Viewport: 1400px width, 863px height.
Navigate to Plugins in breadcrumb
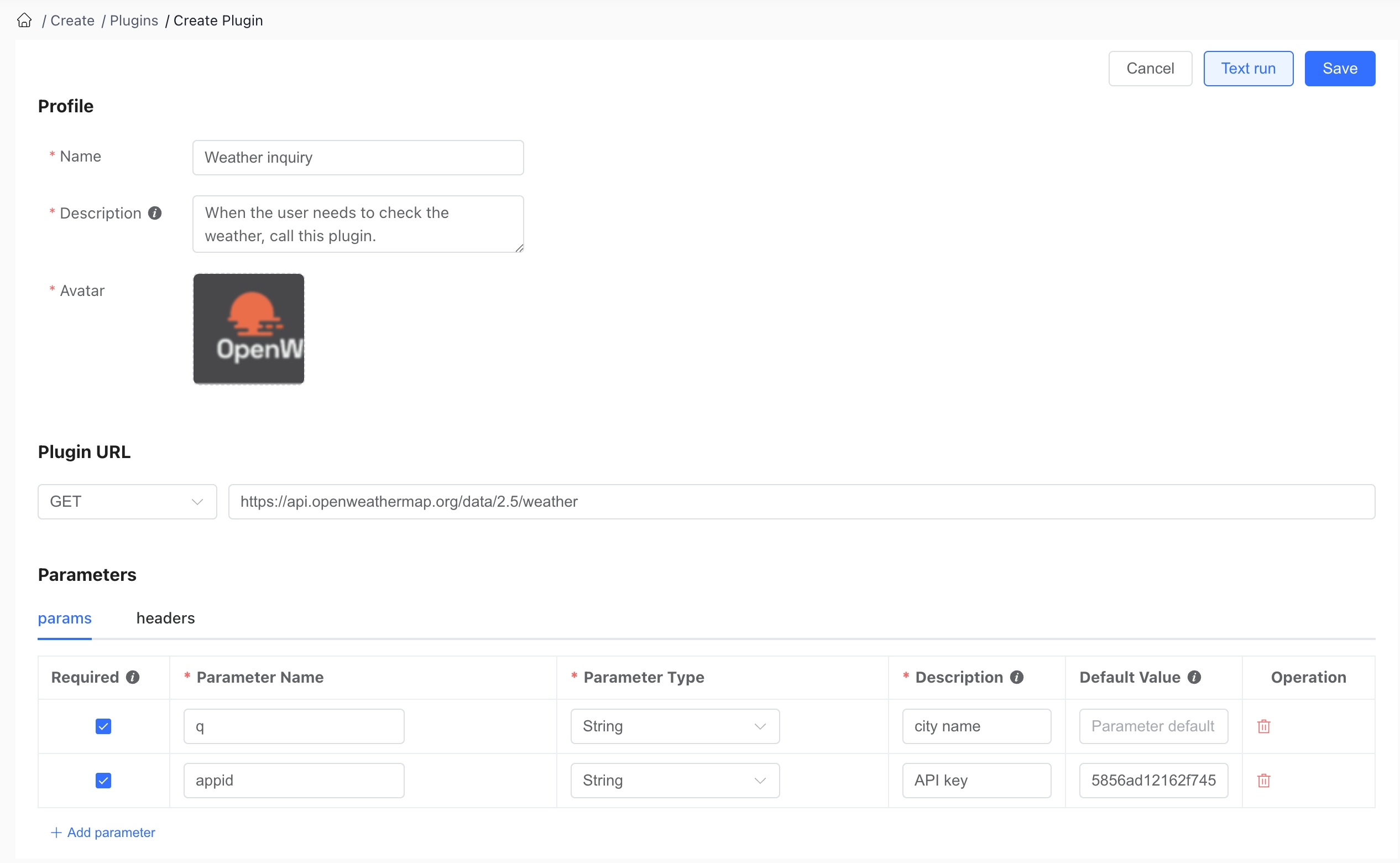click(x=134, y=20)
